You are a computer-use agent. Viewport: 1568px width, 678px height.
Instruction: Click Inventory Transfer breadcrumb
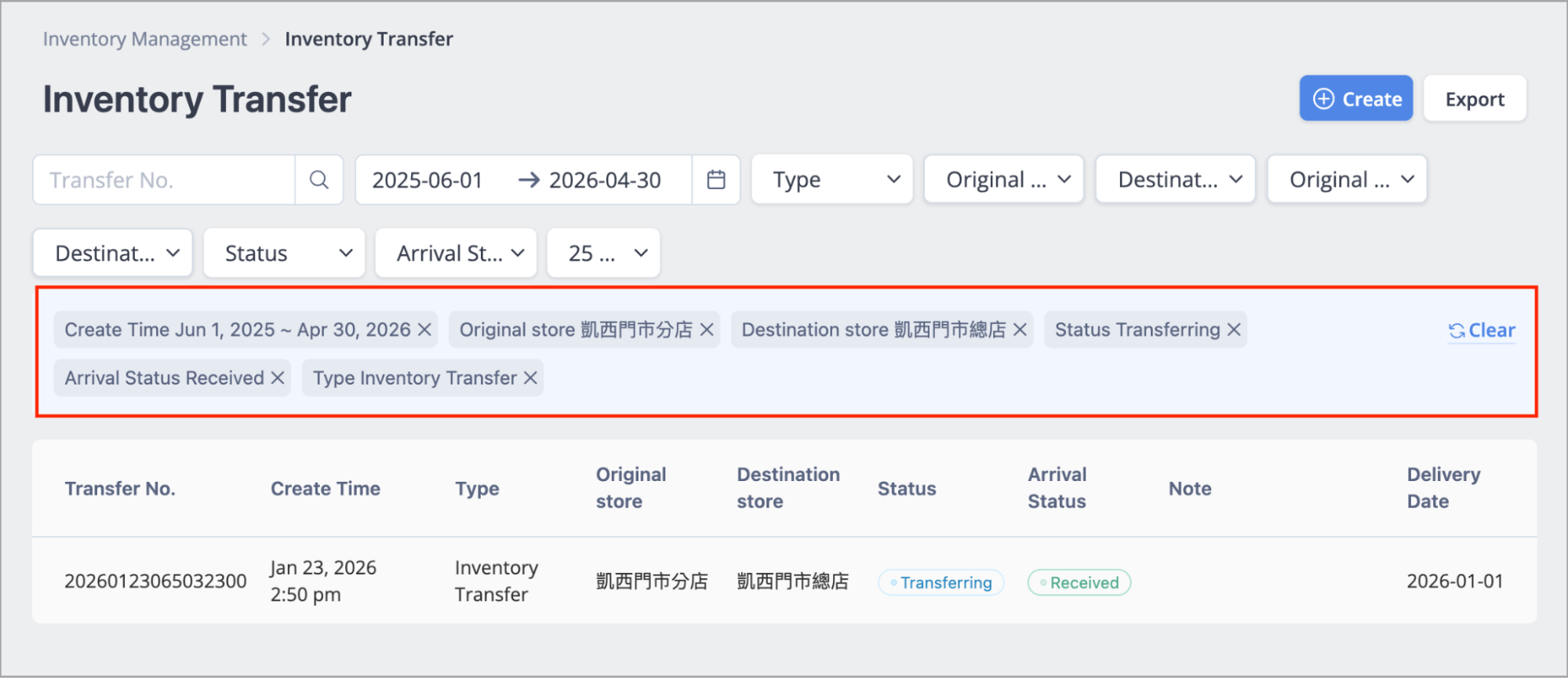point(369,39)
